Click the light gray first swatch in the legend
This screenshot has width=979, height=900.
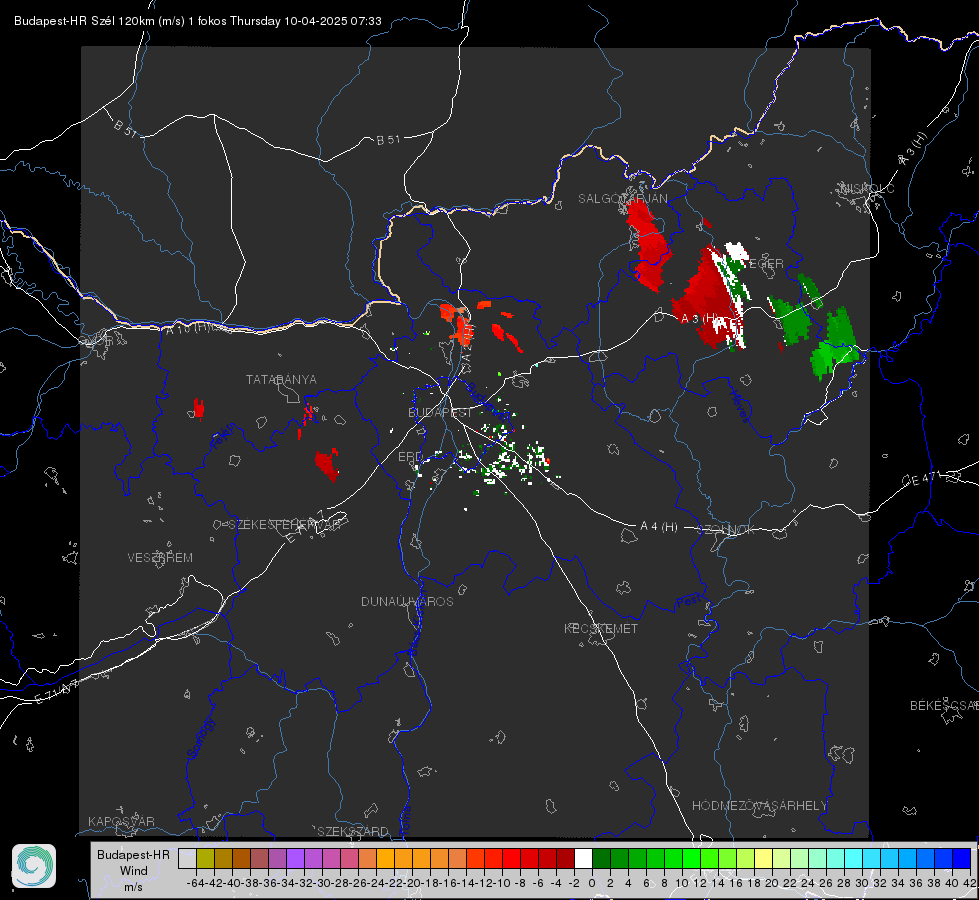[x=187, y=858]
